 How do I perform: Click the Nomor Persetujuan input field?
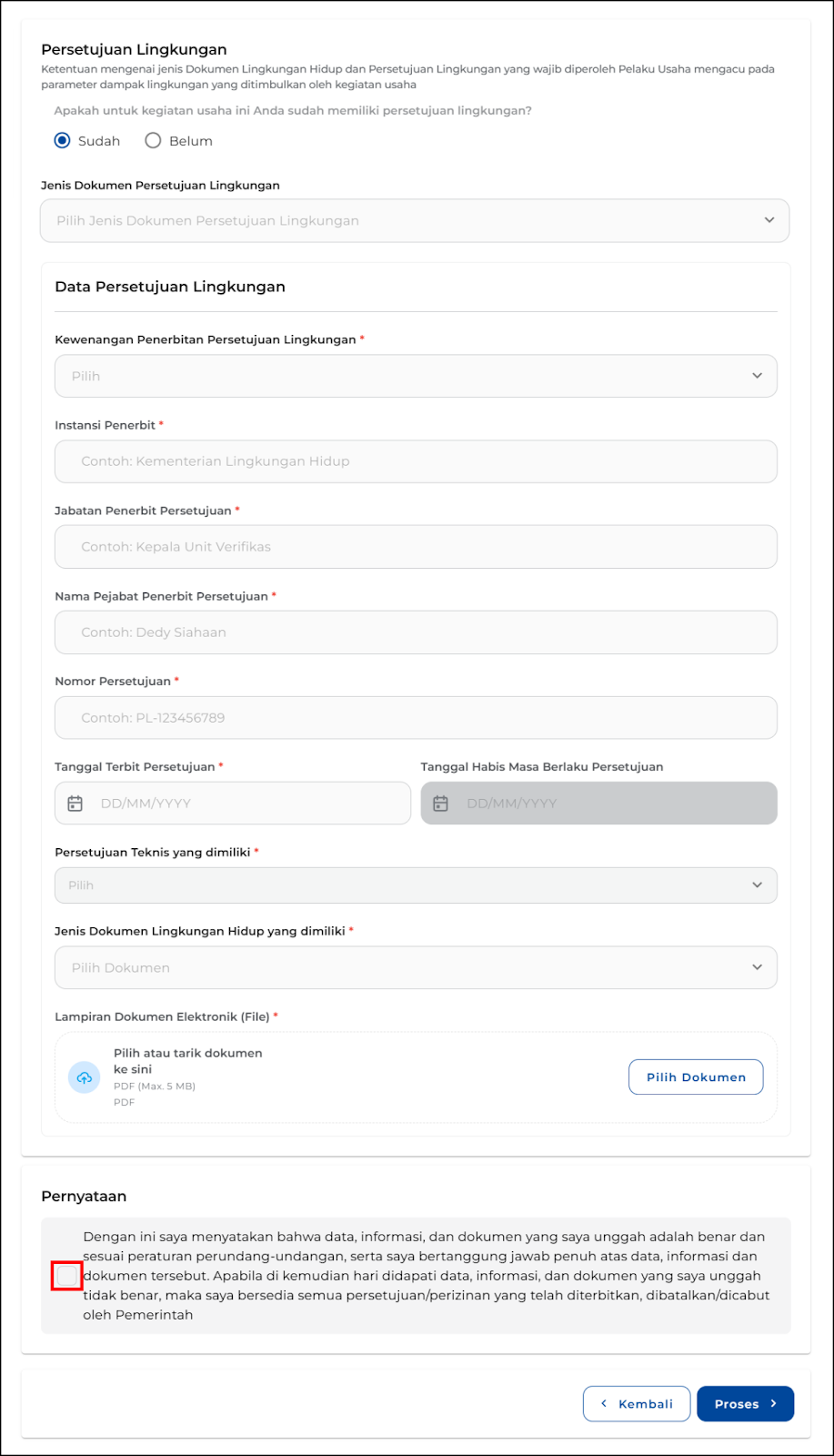pyautogui.click(x=415, y=718)
